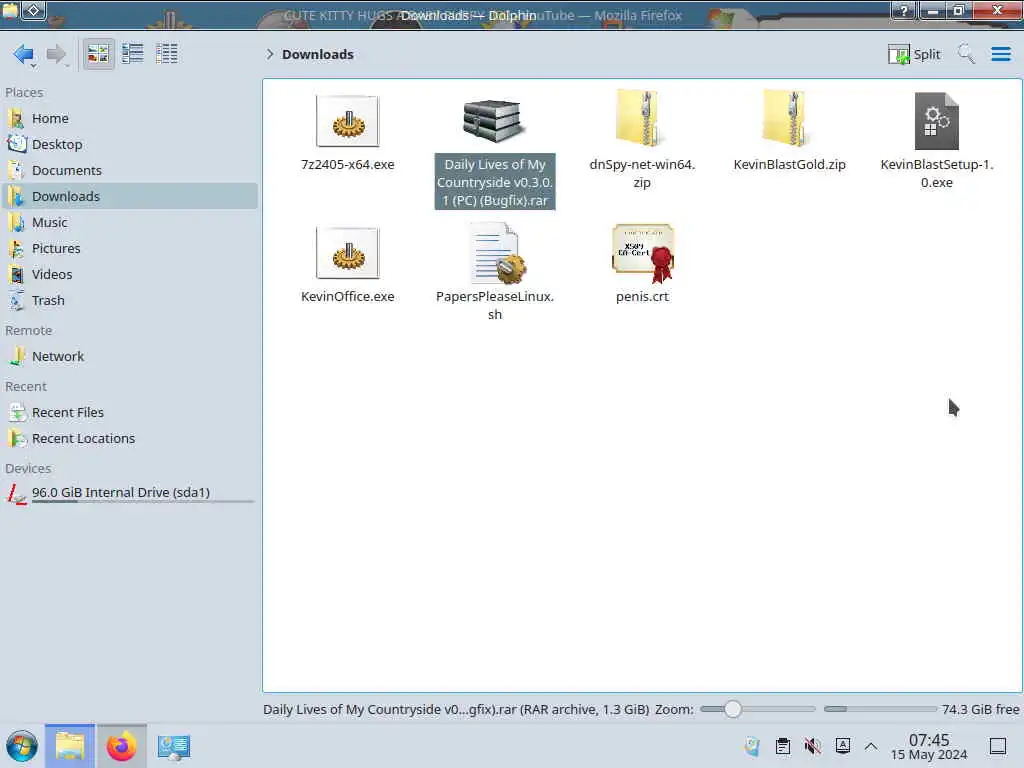Open Trash in Places

pyautogui.click(x=130, y=301)
